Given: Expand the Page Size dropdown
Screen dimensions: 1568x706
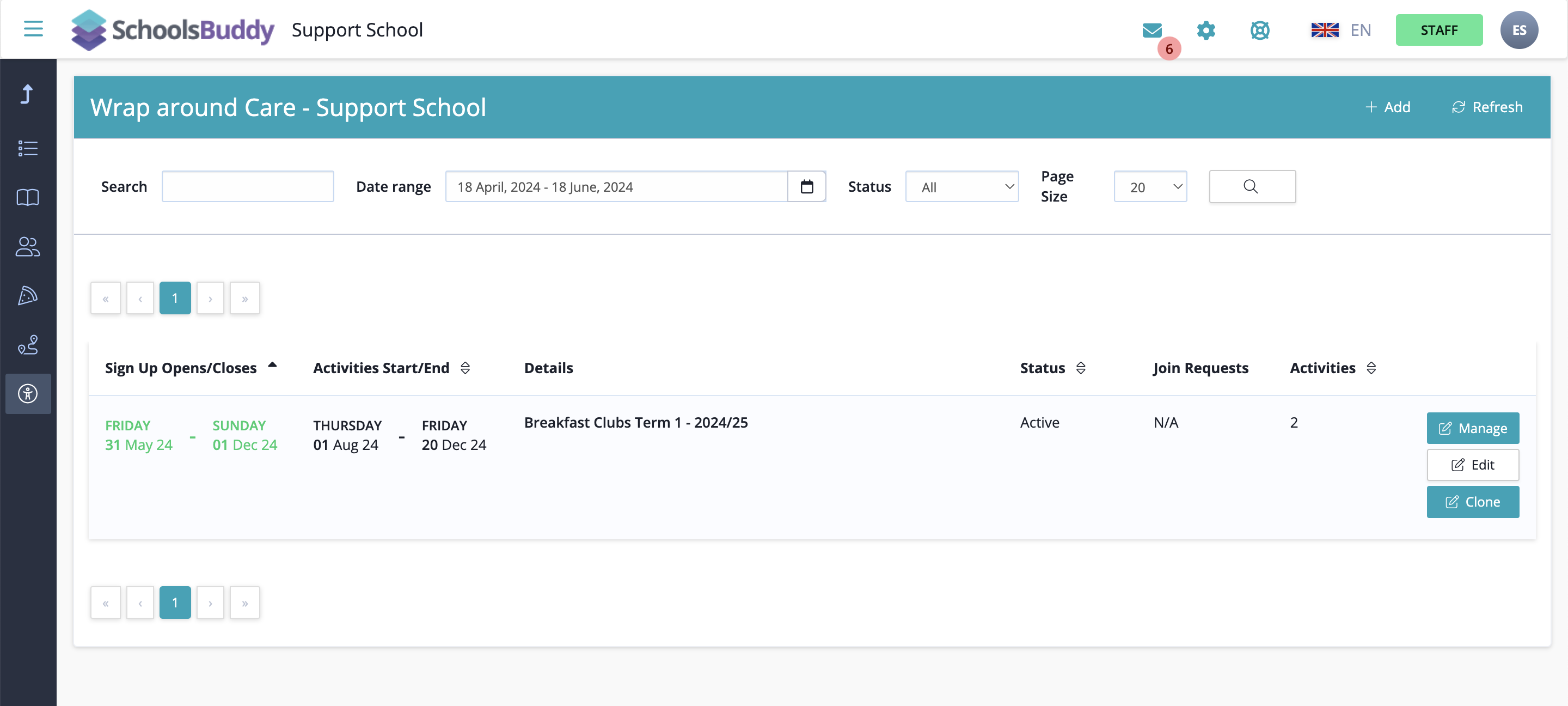Looking at the screenshot, I should coord(1150,186).
